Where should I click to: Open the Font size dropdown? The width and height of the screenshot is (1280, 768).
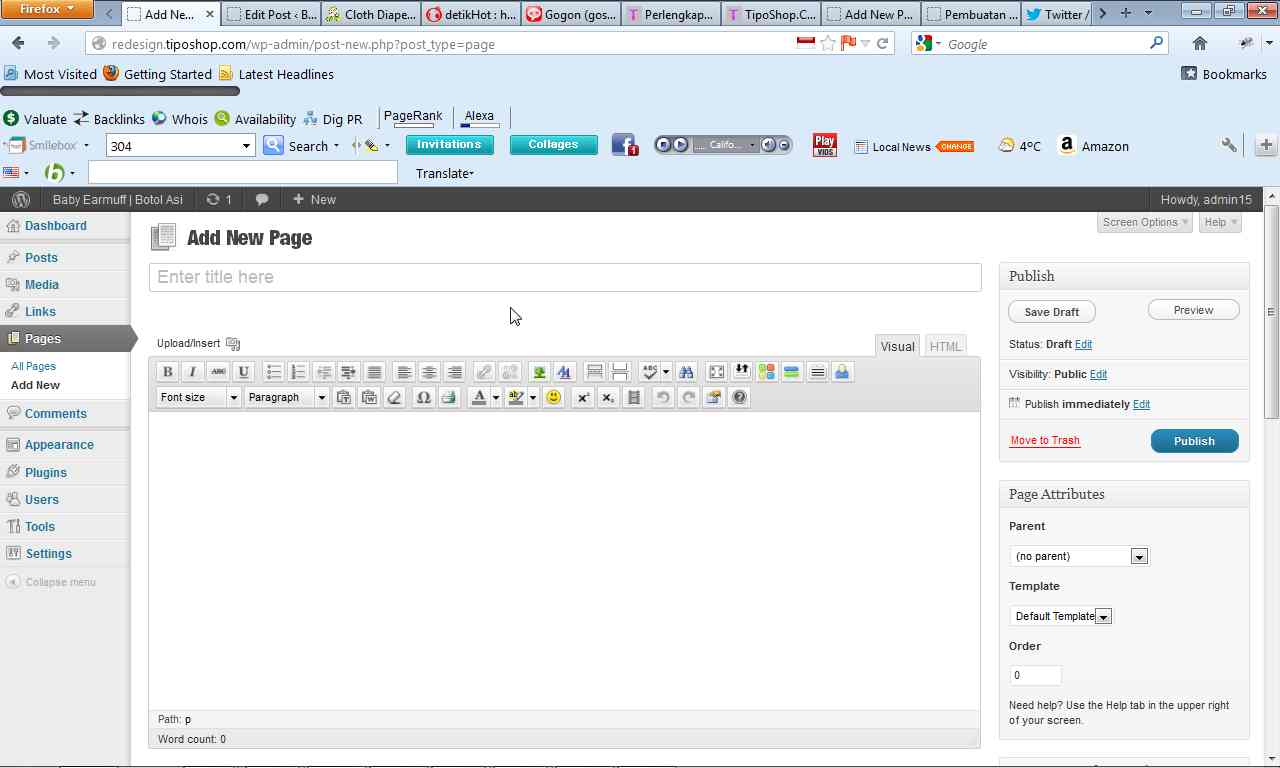[x=199, y=398]
